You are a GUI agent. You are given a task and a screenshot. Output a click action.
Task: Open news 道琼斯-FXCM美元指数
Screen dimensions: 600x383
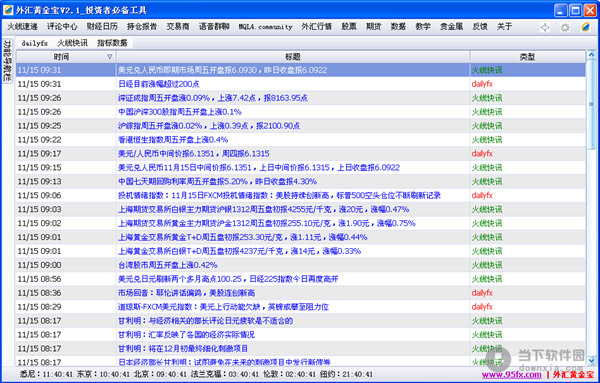tap(223, 307)
